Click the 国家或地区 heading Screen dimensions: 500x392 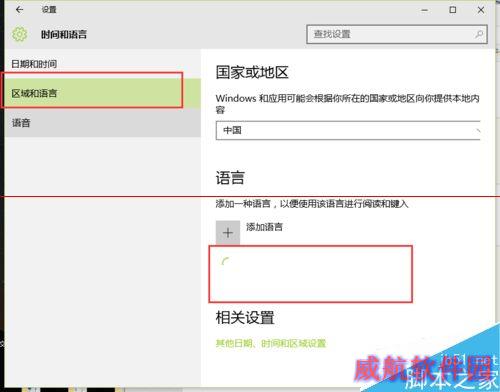click(252, 72)
